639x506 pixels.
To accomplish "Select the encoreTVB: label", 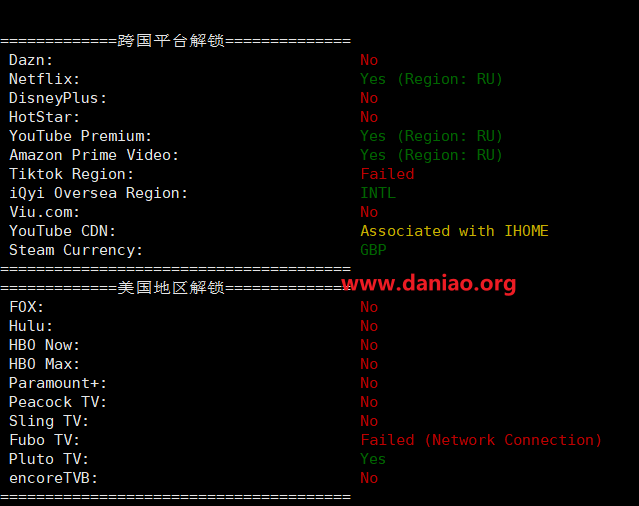I will pos(53,478).
